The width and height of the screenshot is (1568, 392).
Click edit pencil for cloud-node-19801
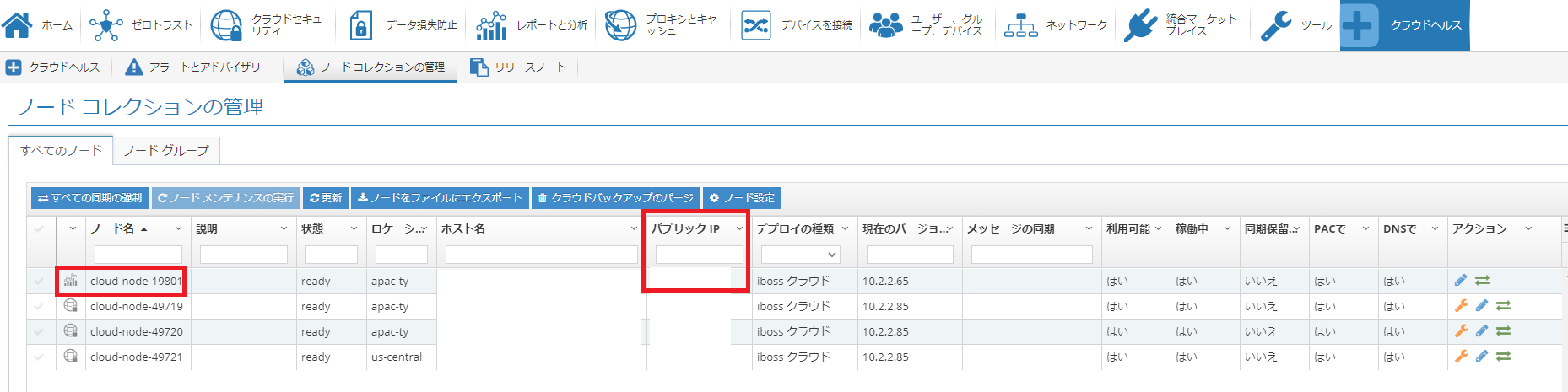[1461, 280]
